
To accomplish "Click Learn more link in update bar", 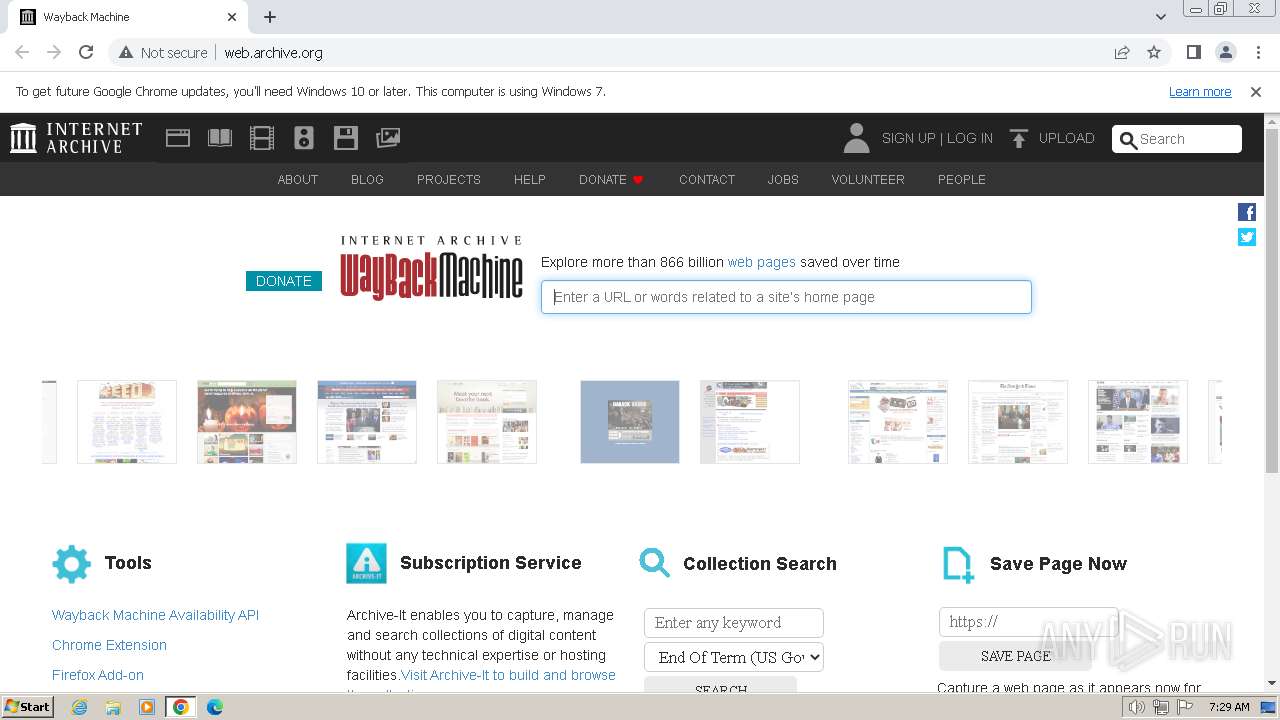I will coord(1200,91).
